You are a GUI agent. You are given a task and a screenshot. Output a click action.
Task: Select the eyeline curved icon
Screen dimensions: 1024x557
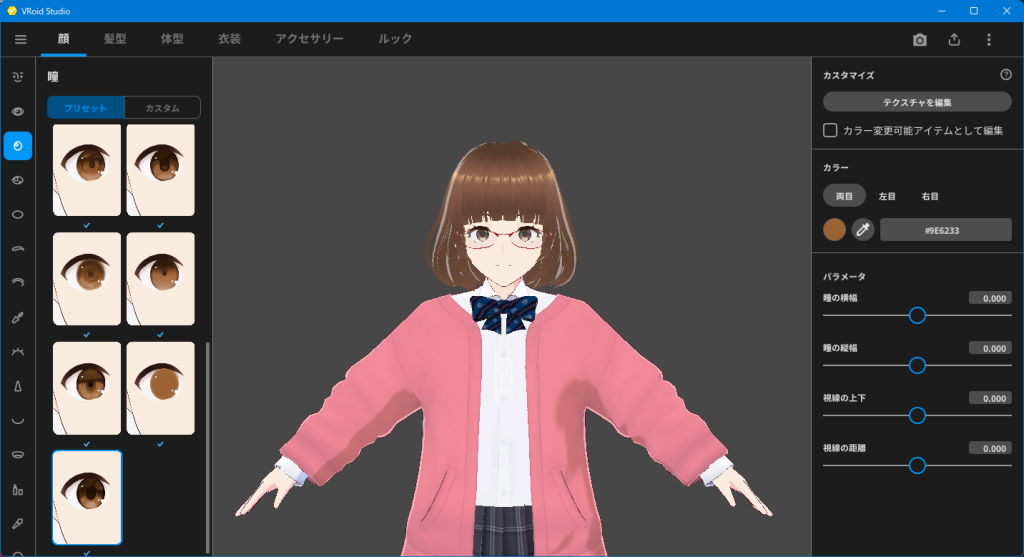pyautogui.click(x=18, y=283)
